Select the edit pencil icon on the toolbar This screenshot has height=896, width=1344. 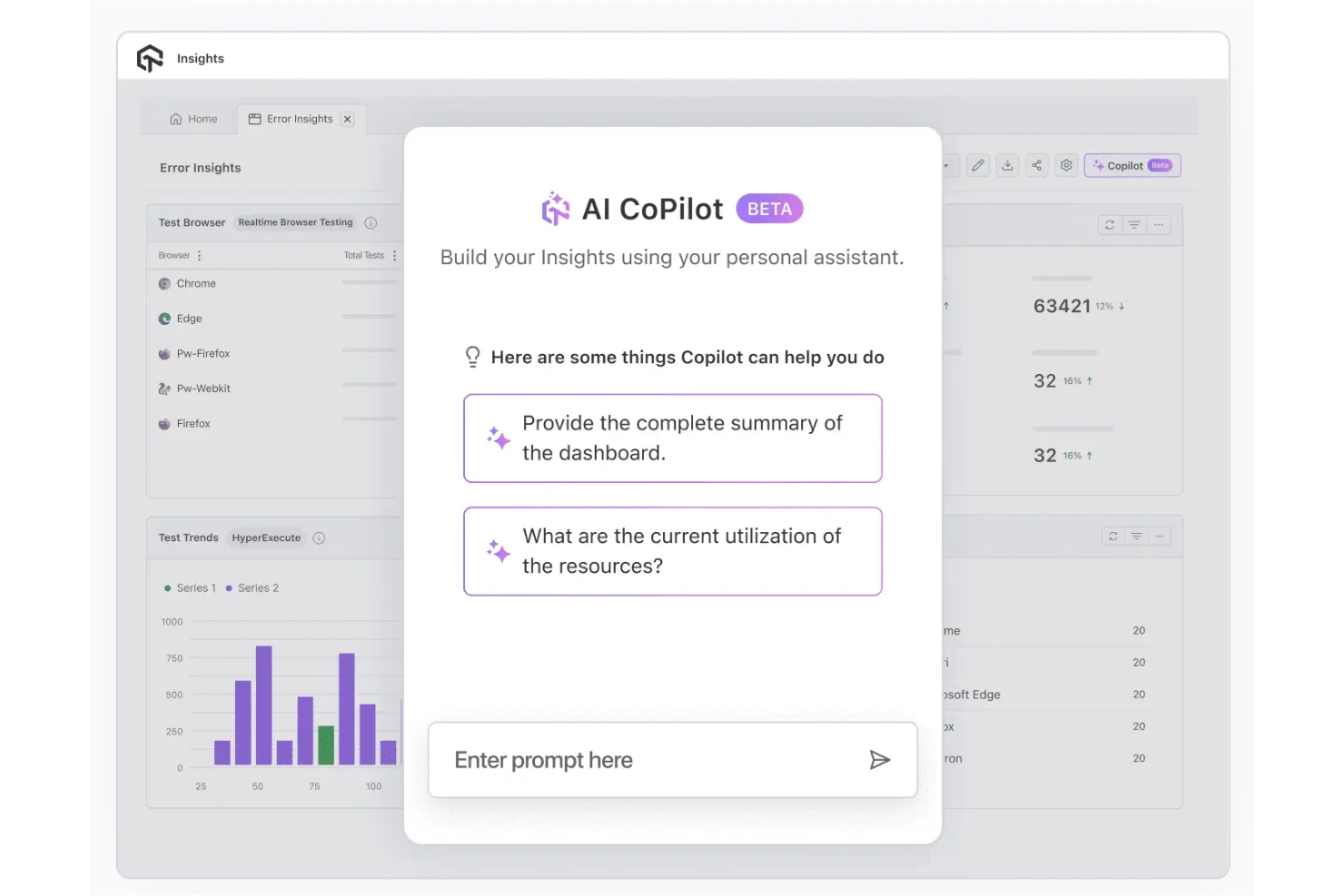click(x=978, y=165)
